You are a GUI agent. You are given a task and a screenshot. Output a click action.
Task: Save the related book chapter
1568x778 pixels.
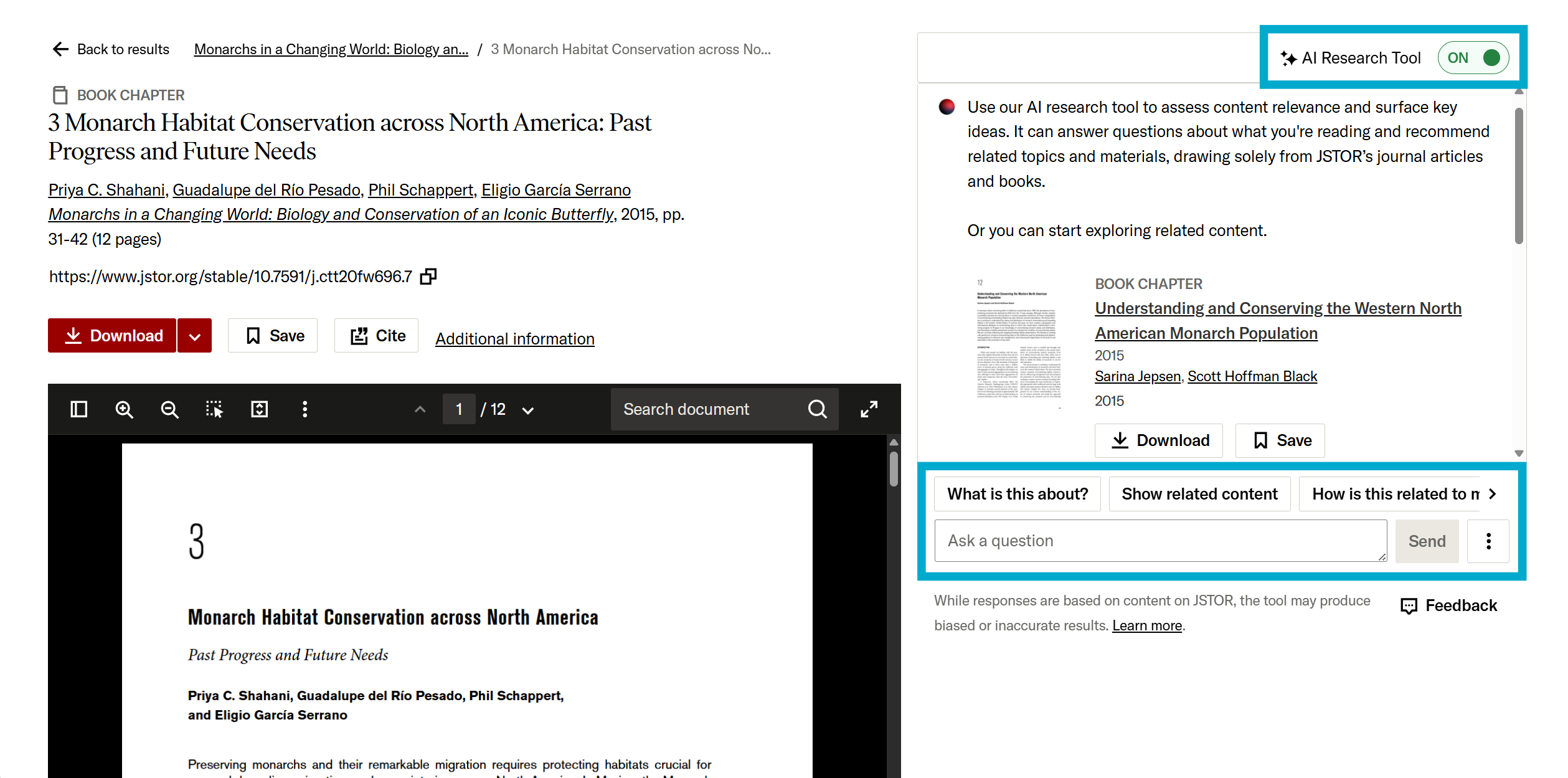point(1280,440)
